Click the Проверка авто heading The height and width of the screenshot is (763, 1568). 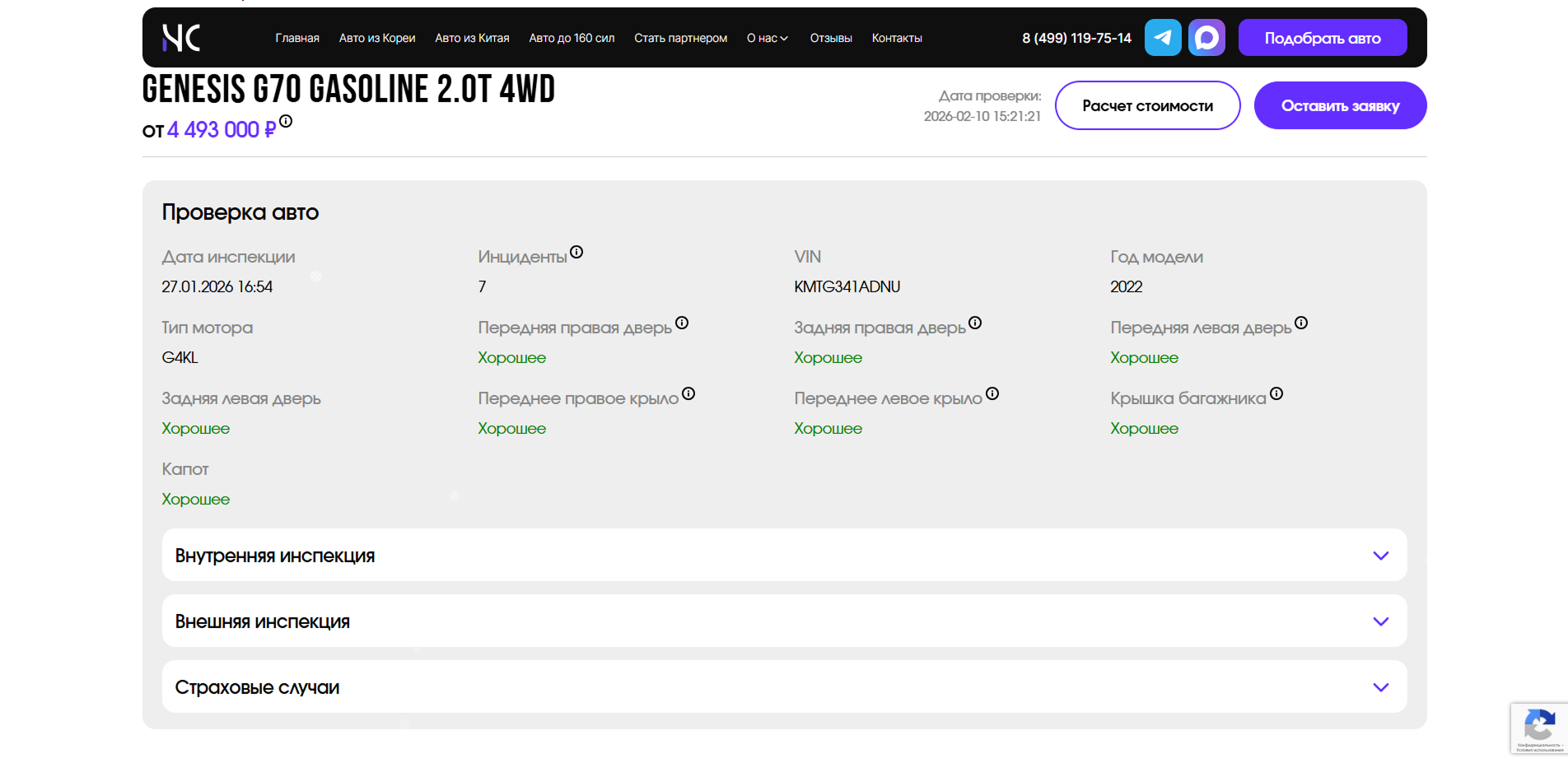click(240, 212)
